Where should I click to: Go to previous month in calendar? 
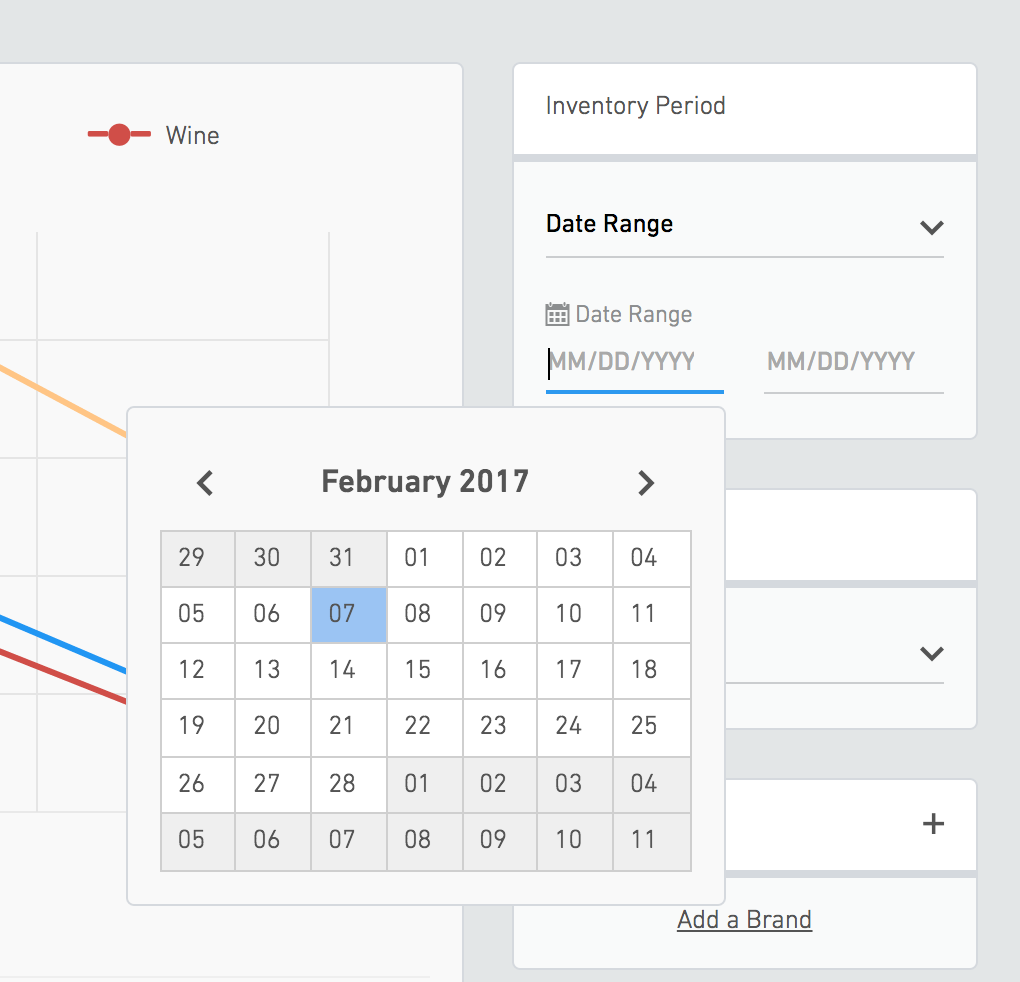(205, 483)
